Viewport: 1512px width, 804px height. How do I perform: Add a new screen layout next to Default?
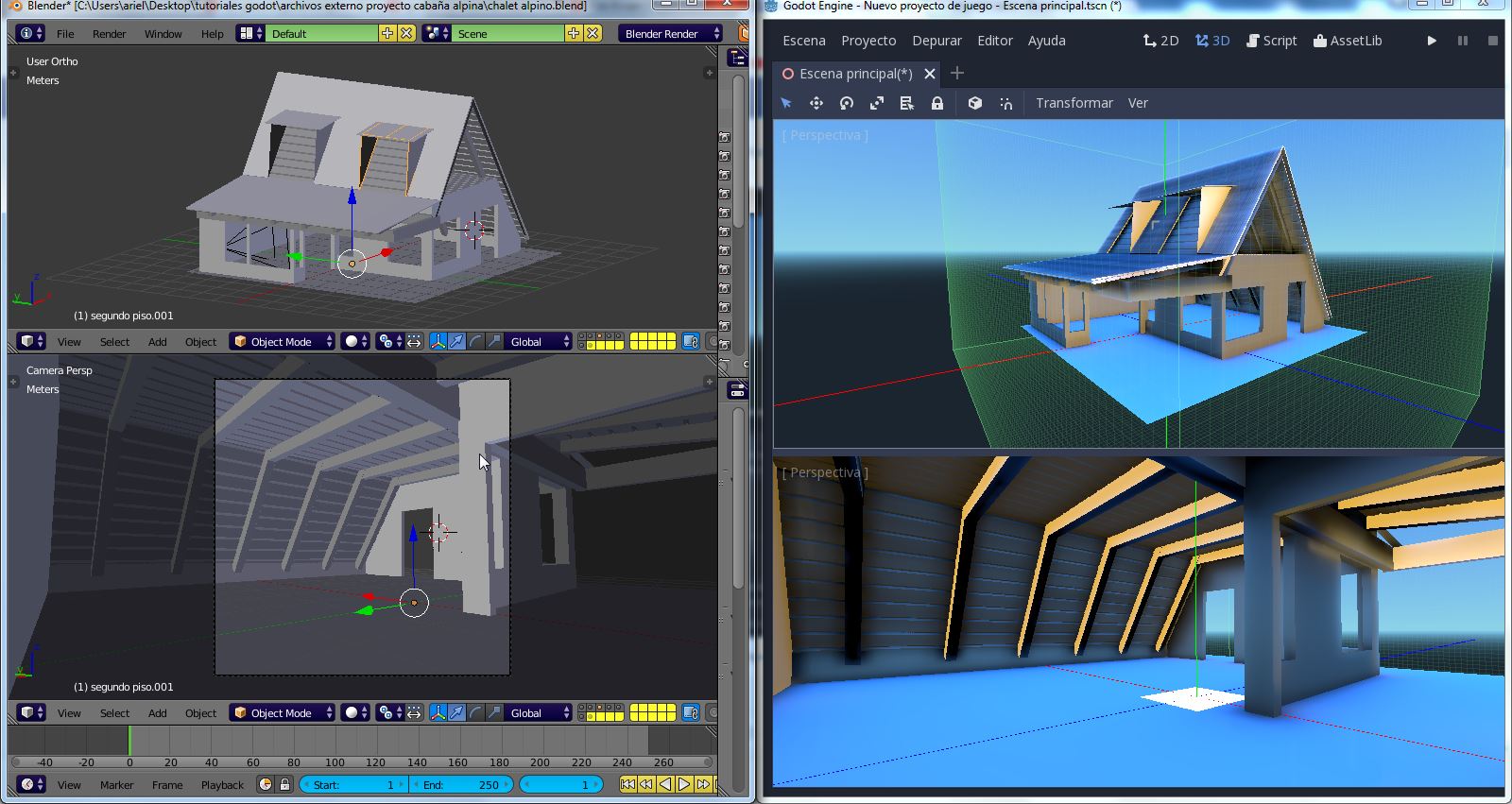pos(387,33)
